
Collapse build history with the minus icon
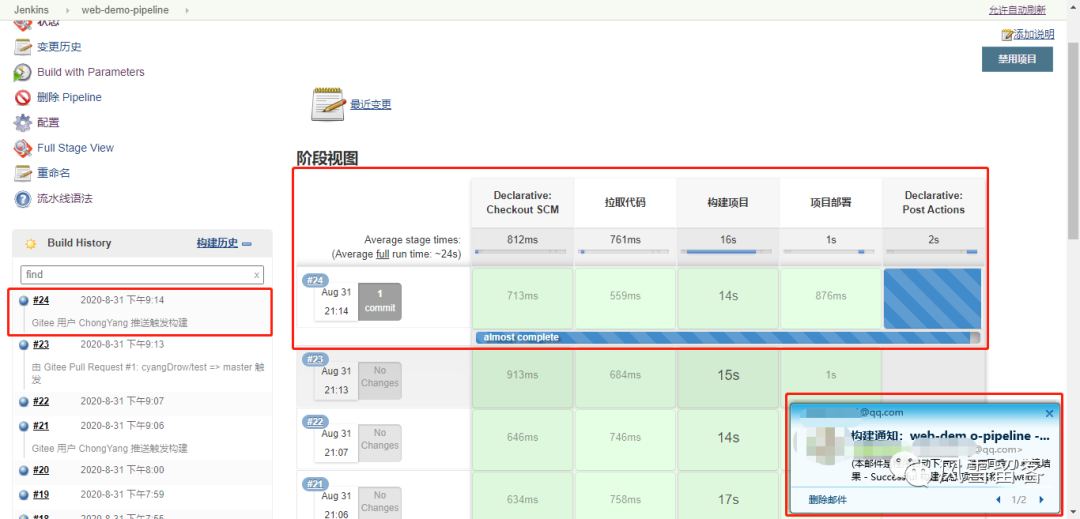[x=247, y=244]
